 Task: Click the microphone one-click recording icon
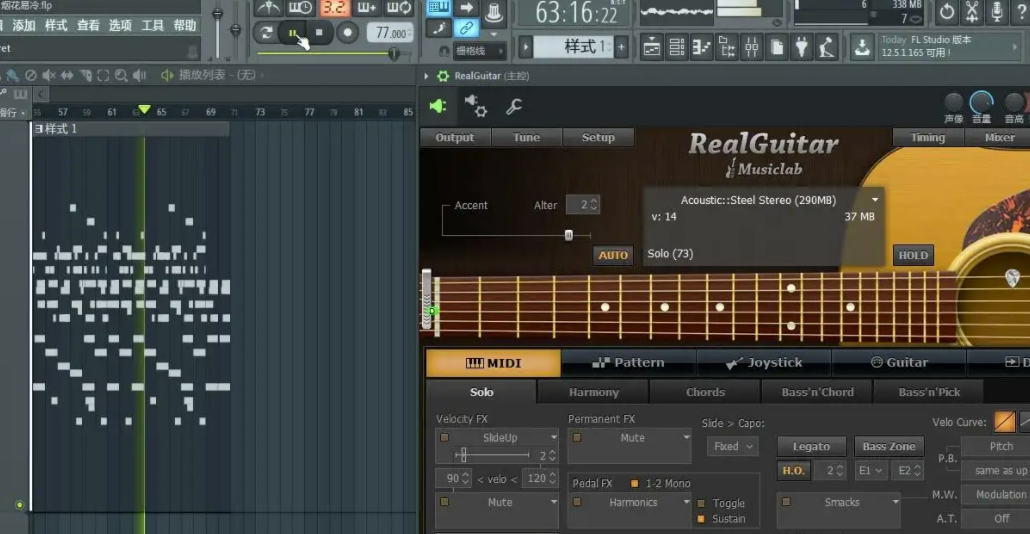tap(996, 11)
